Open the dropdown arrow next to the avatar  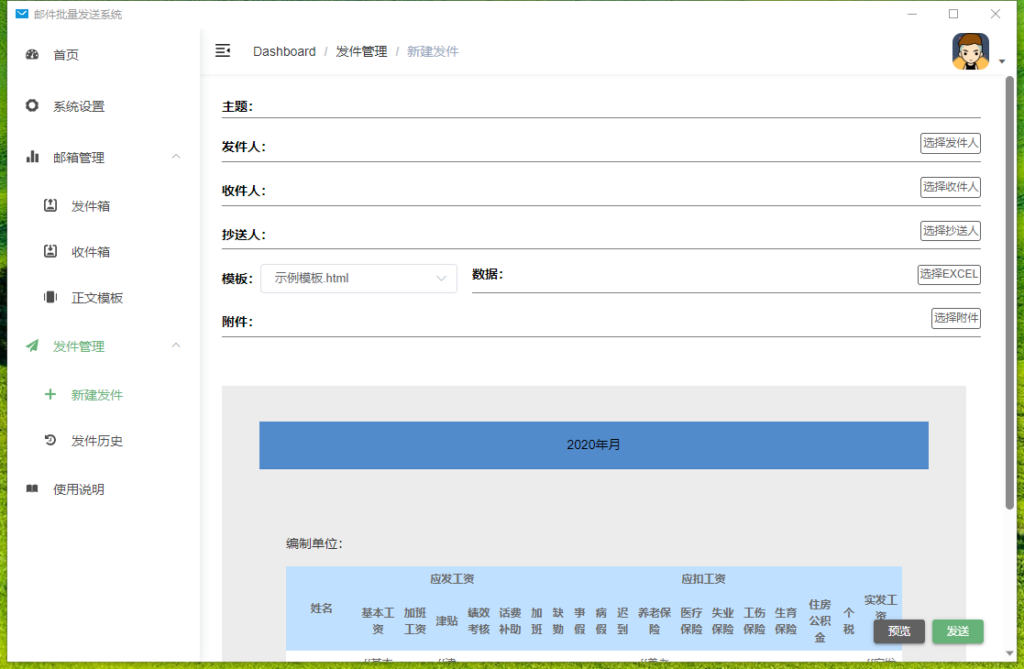[x=1000, y=60]
